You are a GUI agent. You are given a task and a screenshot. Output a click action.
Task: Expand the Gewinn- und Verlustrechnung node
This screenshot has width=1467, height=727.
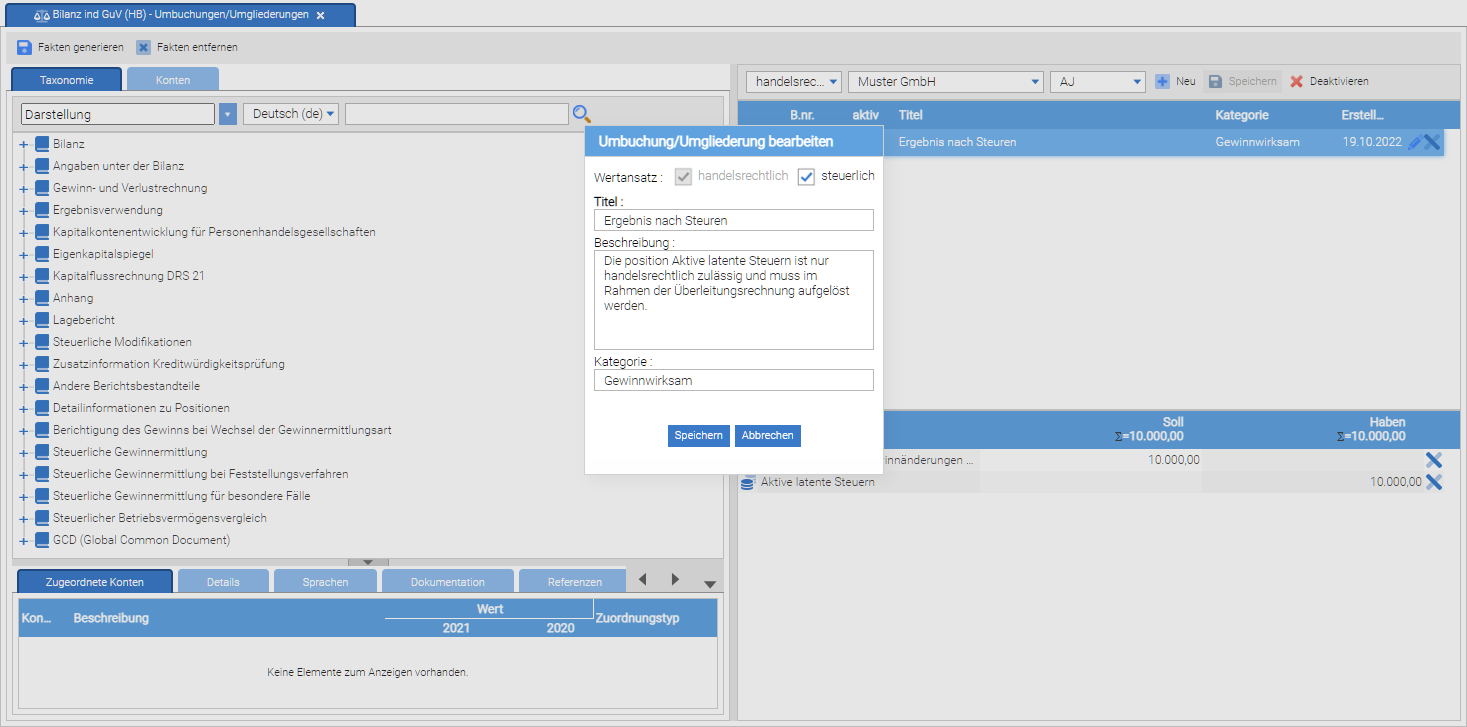point(23,188)
